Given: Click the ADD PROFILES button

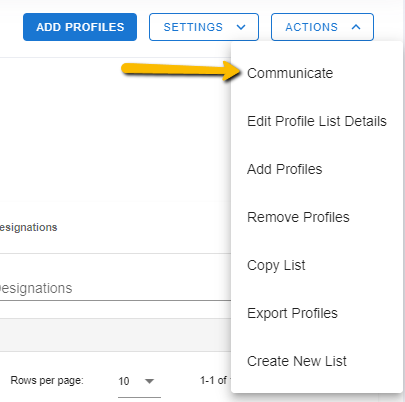Looking at the screenshot, I should tap(80, 27).
